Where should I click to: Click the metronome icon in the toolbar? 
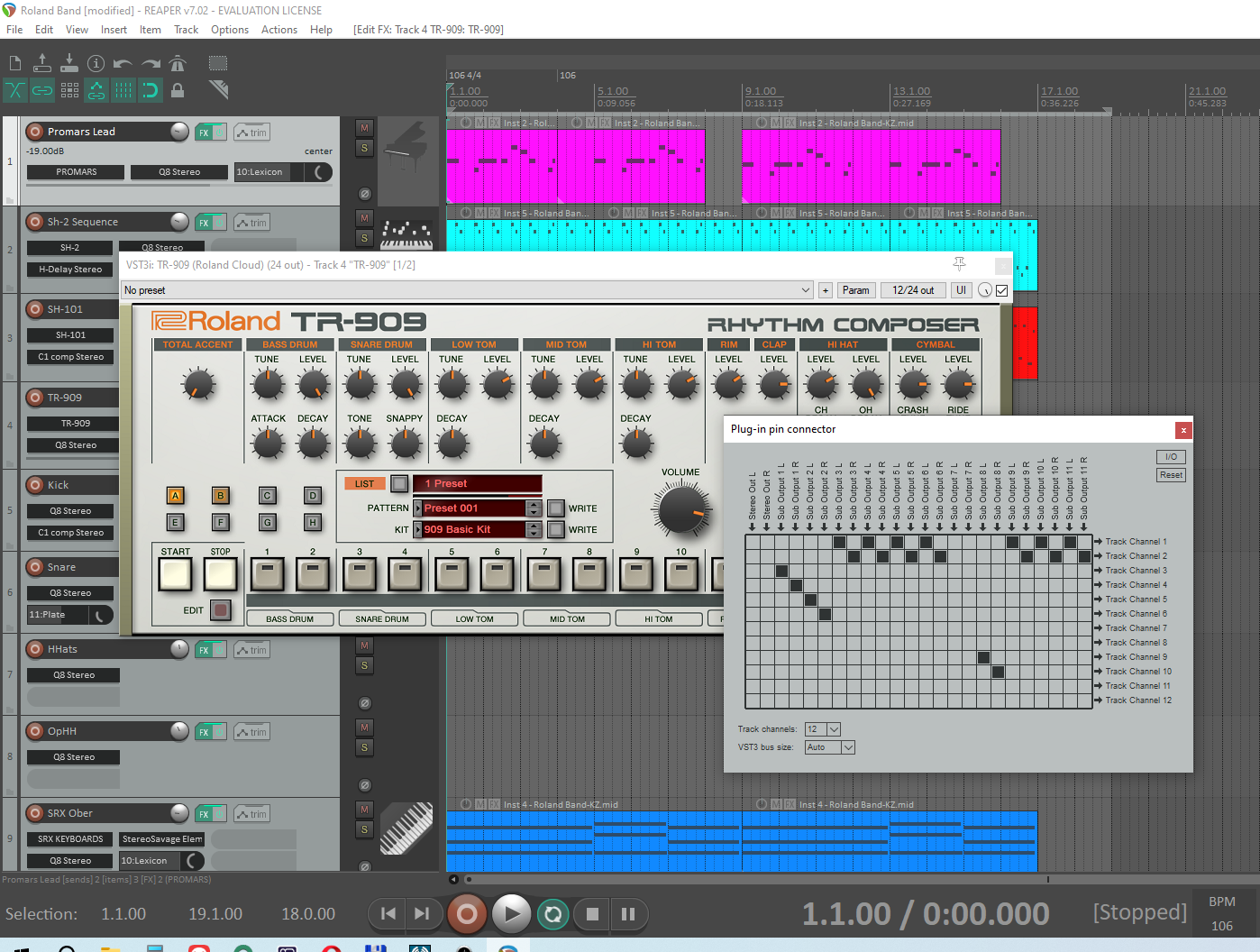coord(178,63)
